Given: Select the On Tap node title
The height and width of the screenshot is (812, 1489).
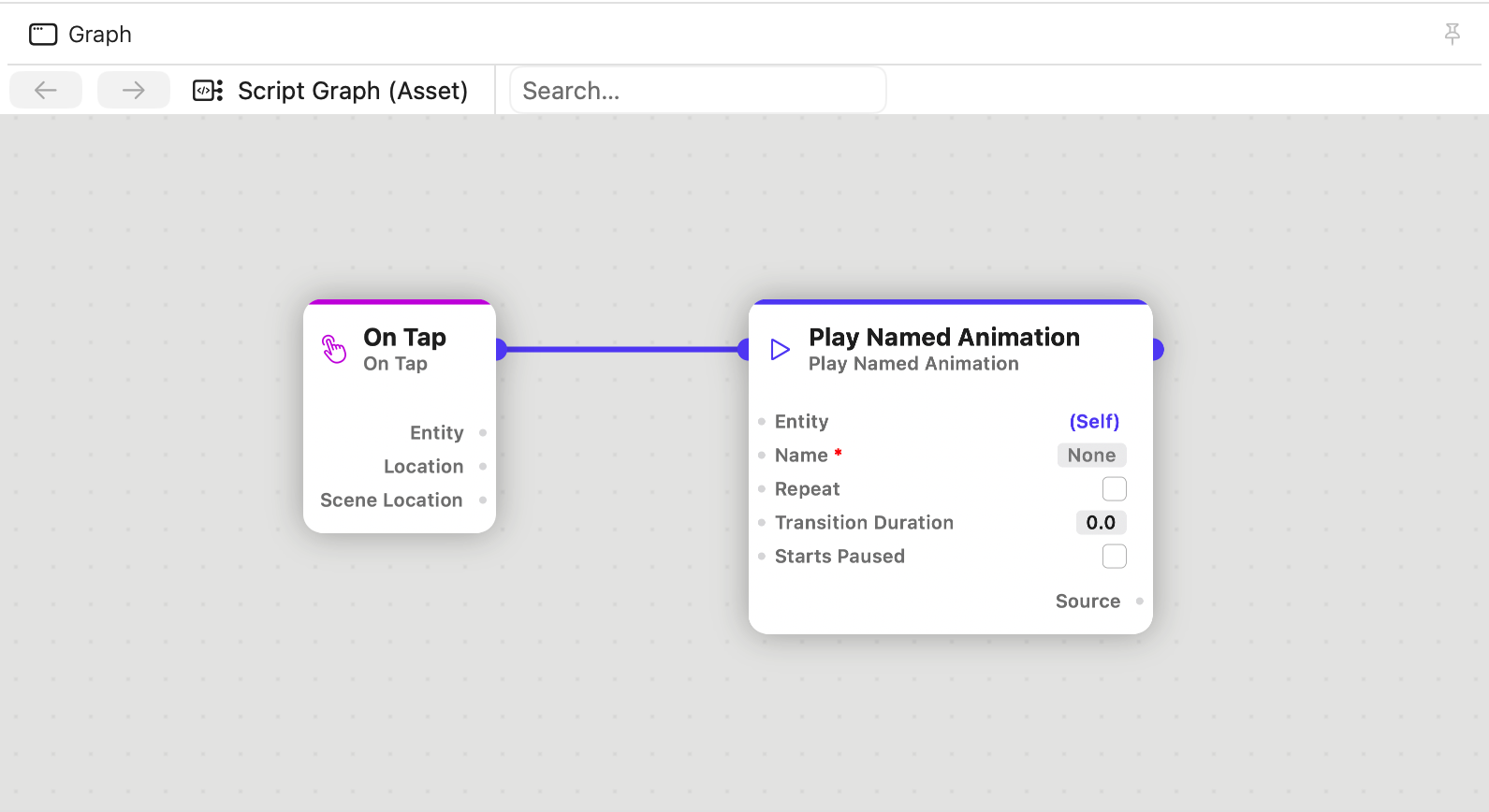Looking at the screenshot, I should (x=405, y=337).
